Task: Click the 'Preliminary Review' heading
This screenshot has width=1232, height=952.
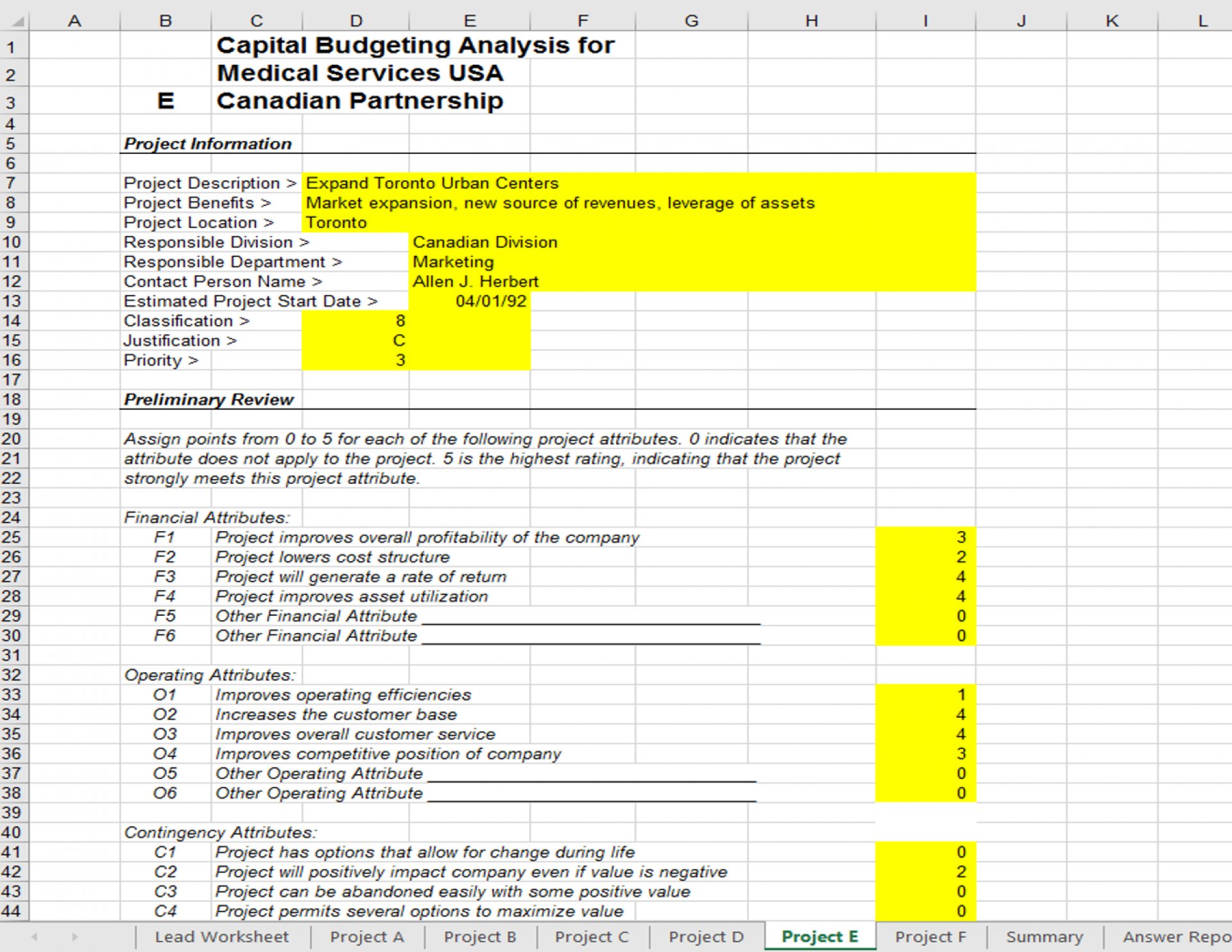Action: point(209,400)
